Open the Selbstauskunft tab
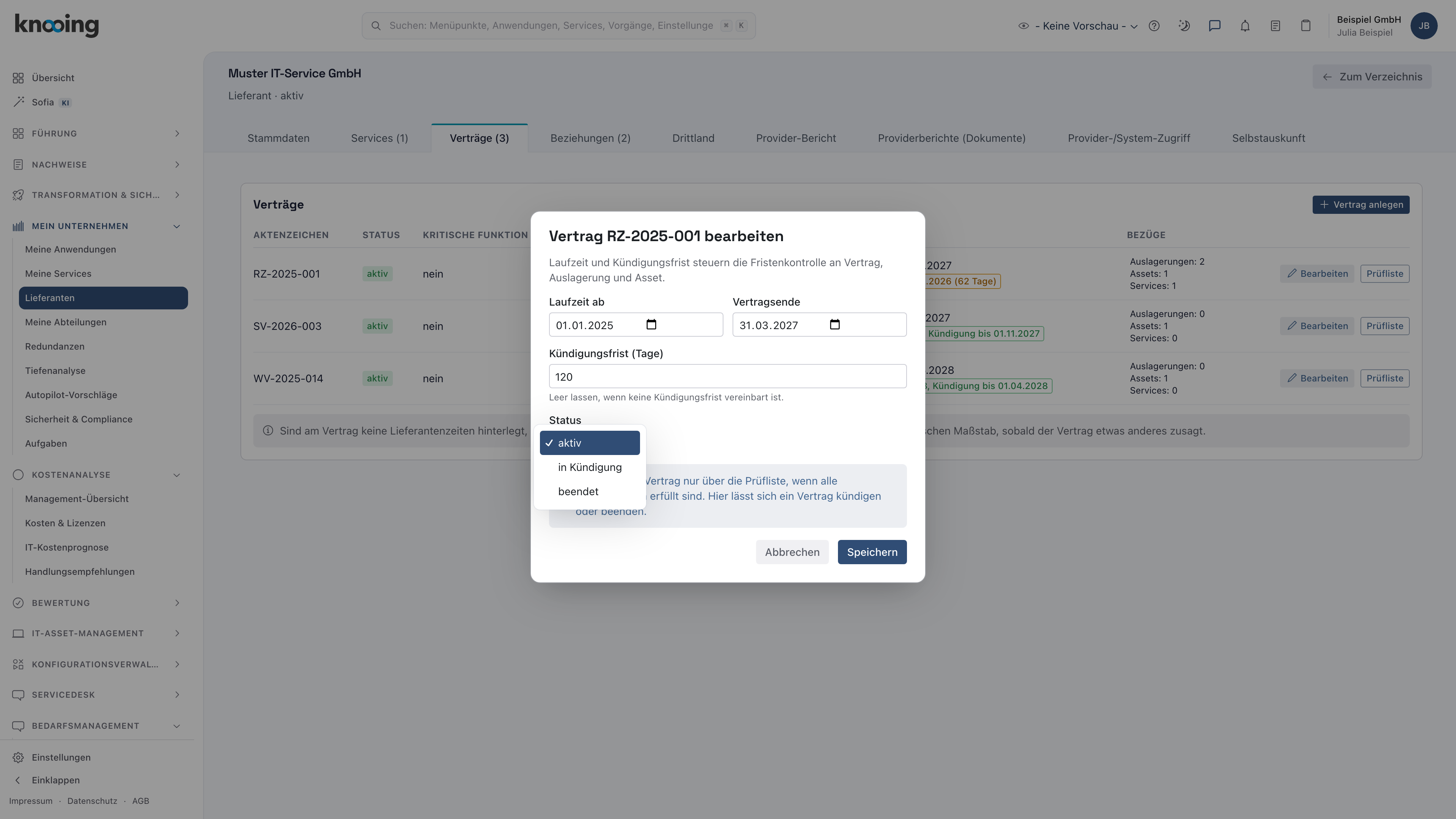The width and height of the screenshot is (1456, 819). coord(1268,138)
